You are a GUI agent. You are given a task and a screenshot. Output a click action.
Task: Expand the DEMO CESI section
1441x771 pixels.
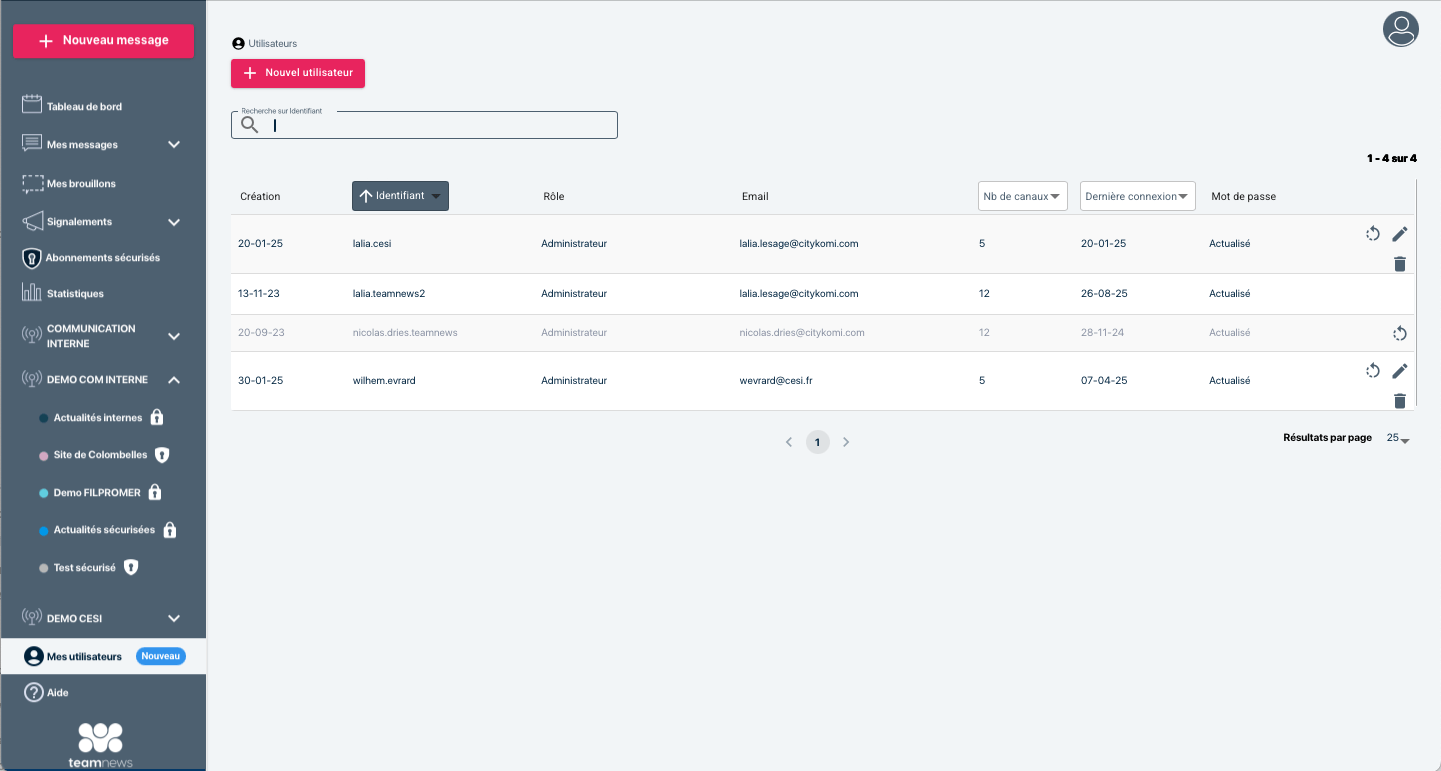(174, 618)
